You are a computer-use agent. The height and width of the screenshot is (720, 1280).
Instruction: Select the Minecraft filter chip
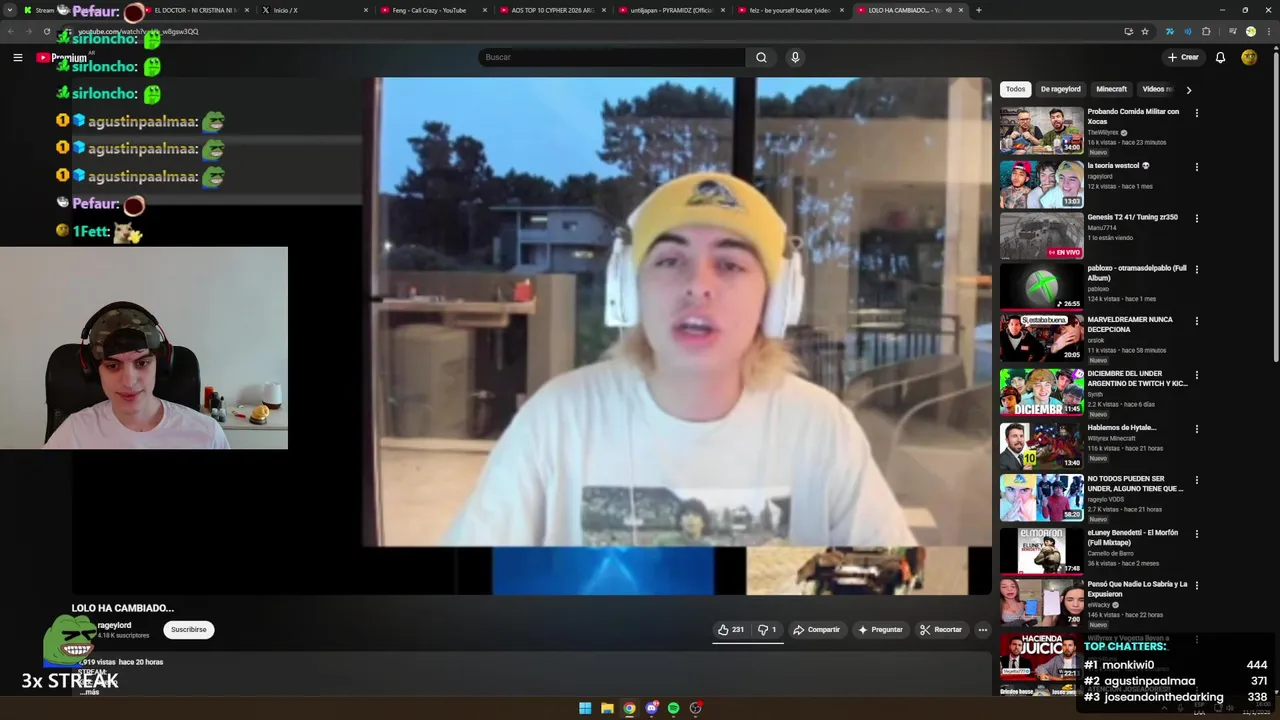pyautogui.click(x=1111, y=89)
